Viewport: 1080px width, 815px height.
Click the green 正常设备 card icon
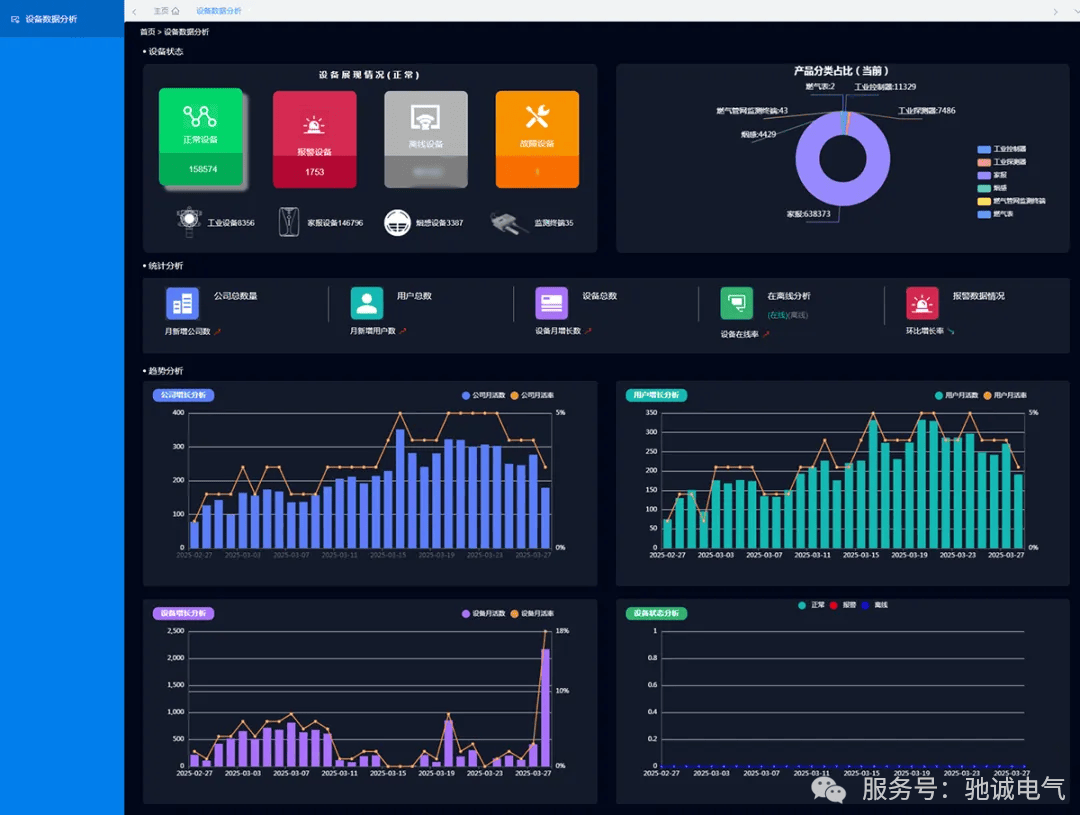pos(200,116)
